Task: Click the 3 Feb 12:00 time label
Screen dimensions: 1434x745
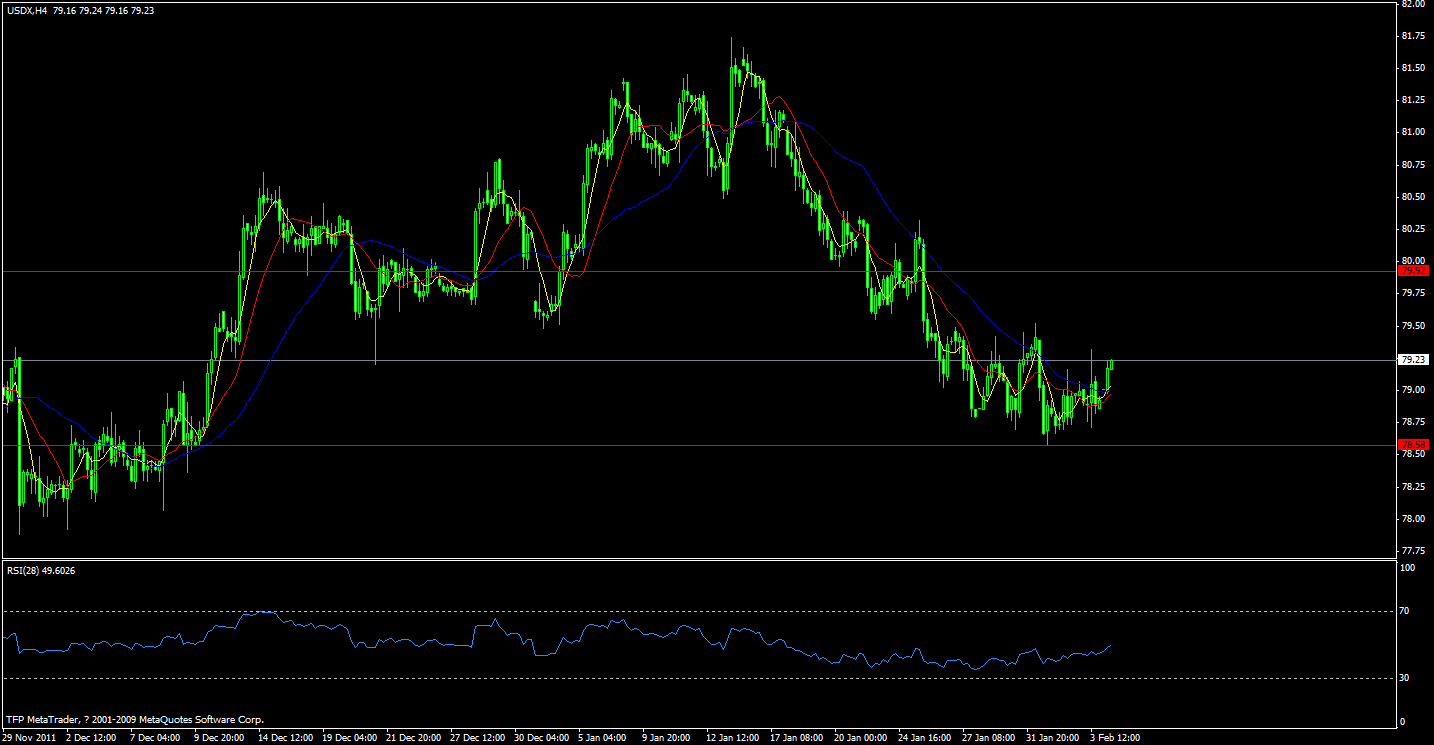Action: [1115, 737]
